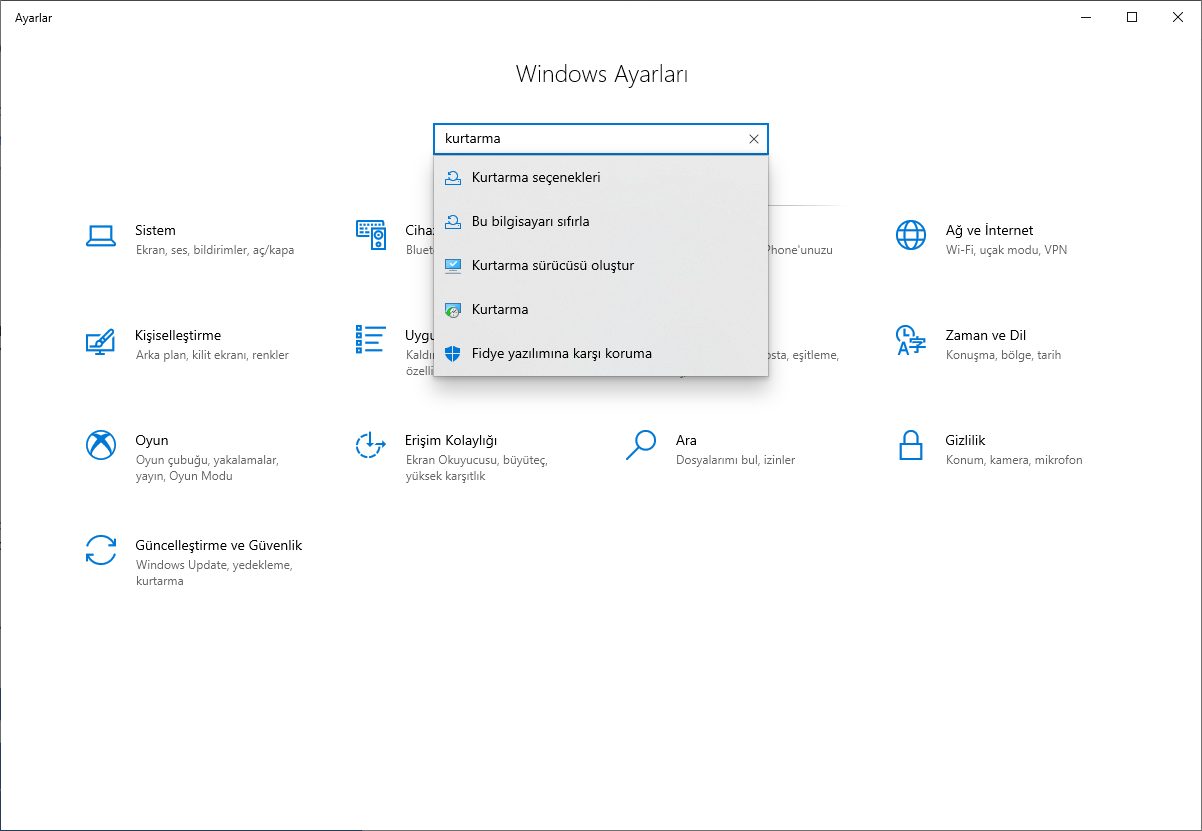Viewport: 1202px width, 831px height.
Task: Select Kurtarma seçenekleri suggestion
Action: coord(601,178)
